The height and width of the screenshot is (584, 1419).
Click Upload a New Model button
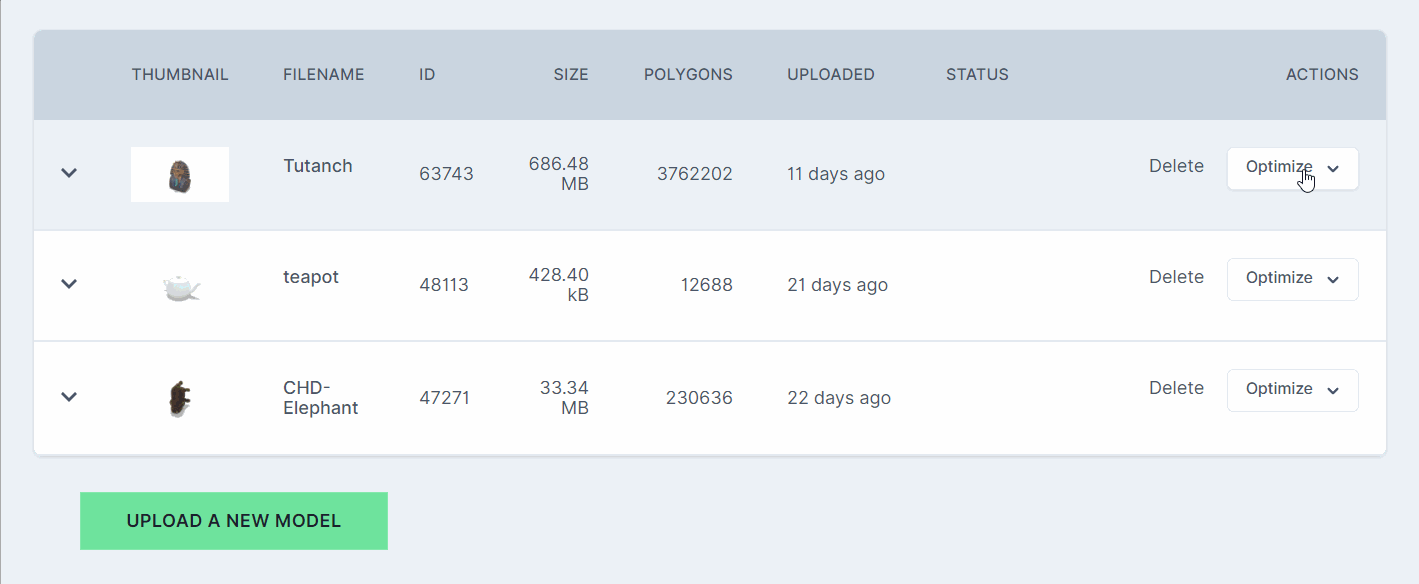(x=234, y=521)
